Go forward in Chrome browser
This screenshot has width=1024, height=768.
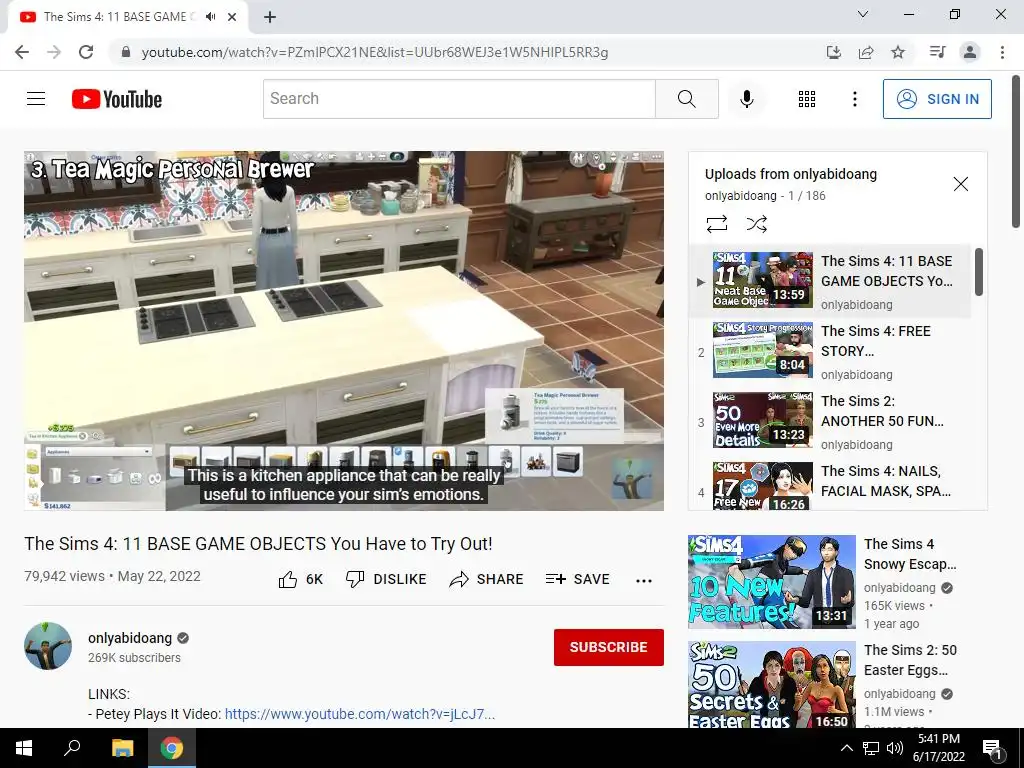[54, 52]
